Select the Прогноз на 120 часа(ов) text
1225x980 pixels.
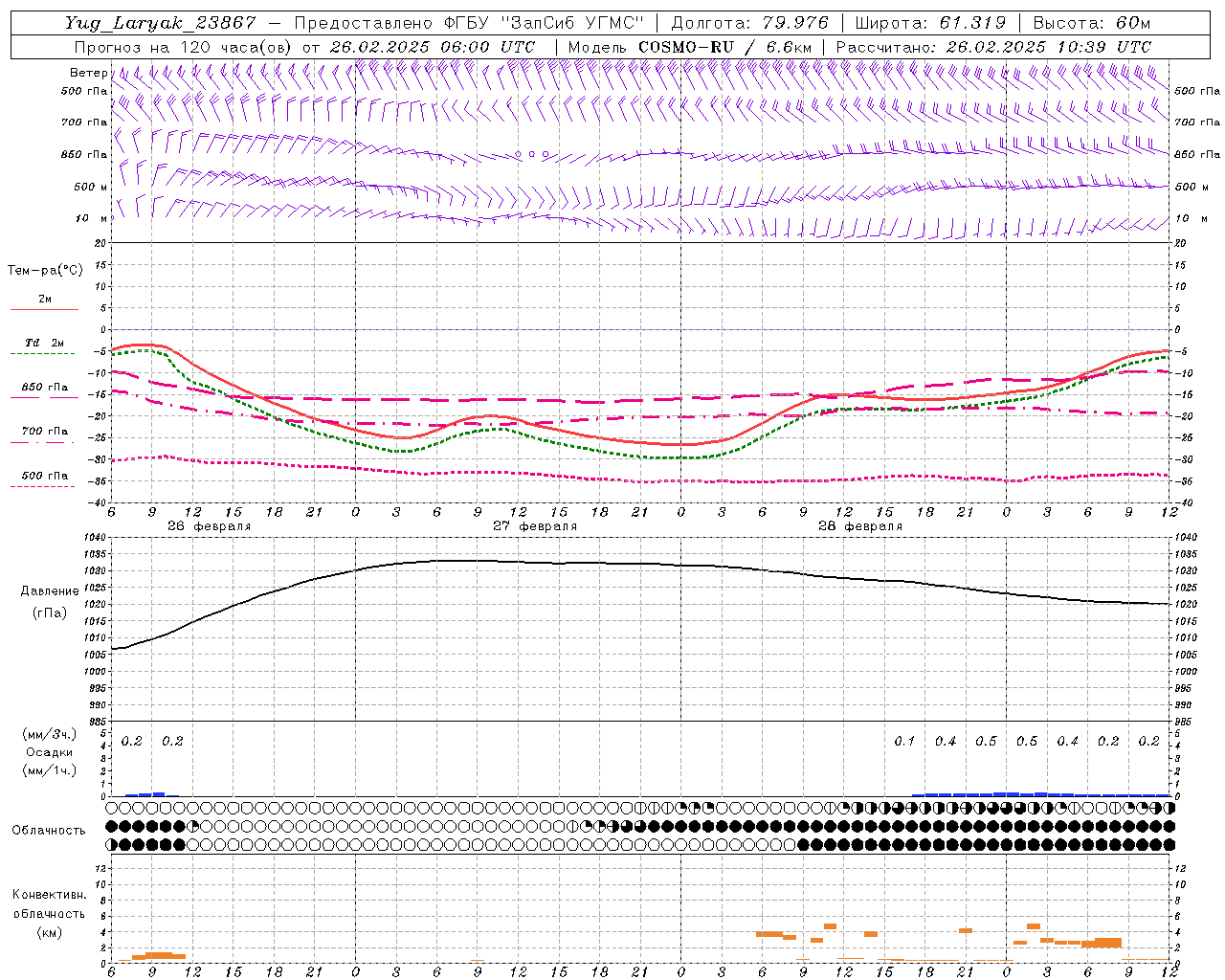tap(184, 47)
